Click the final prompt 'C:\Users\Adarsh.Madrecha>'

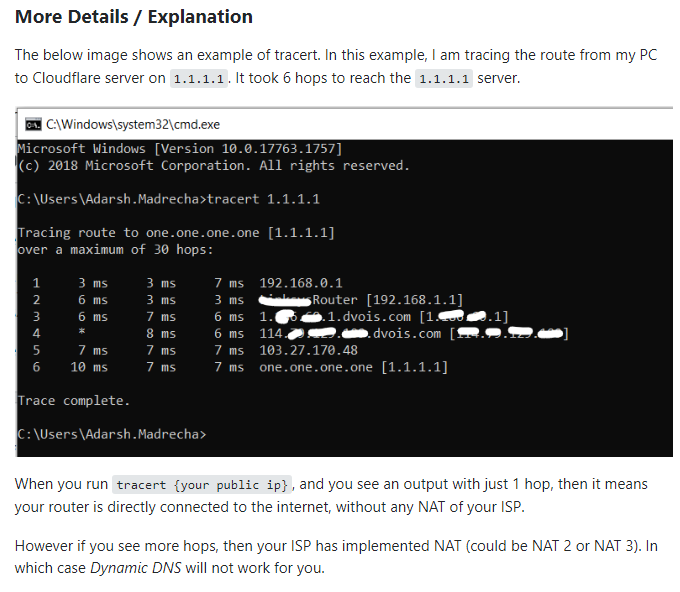pos(112,434)
